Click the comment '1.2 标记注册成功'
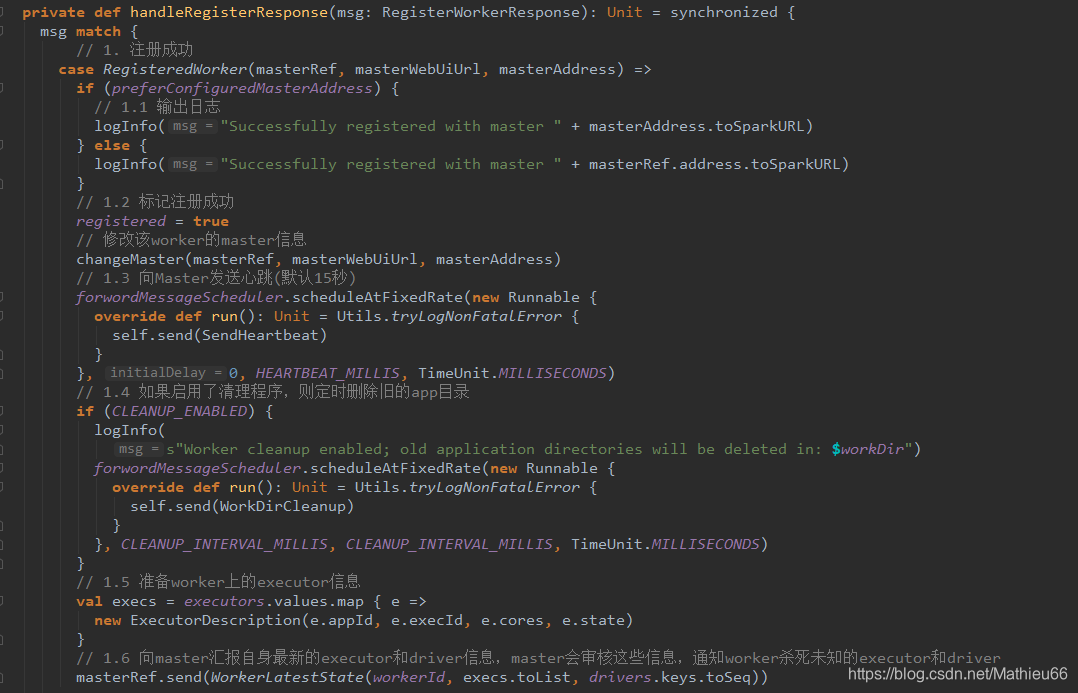This screenshot has width=1078, height=693. (x=155, y=202)
